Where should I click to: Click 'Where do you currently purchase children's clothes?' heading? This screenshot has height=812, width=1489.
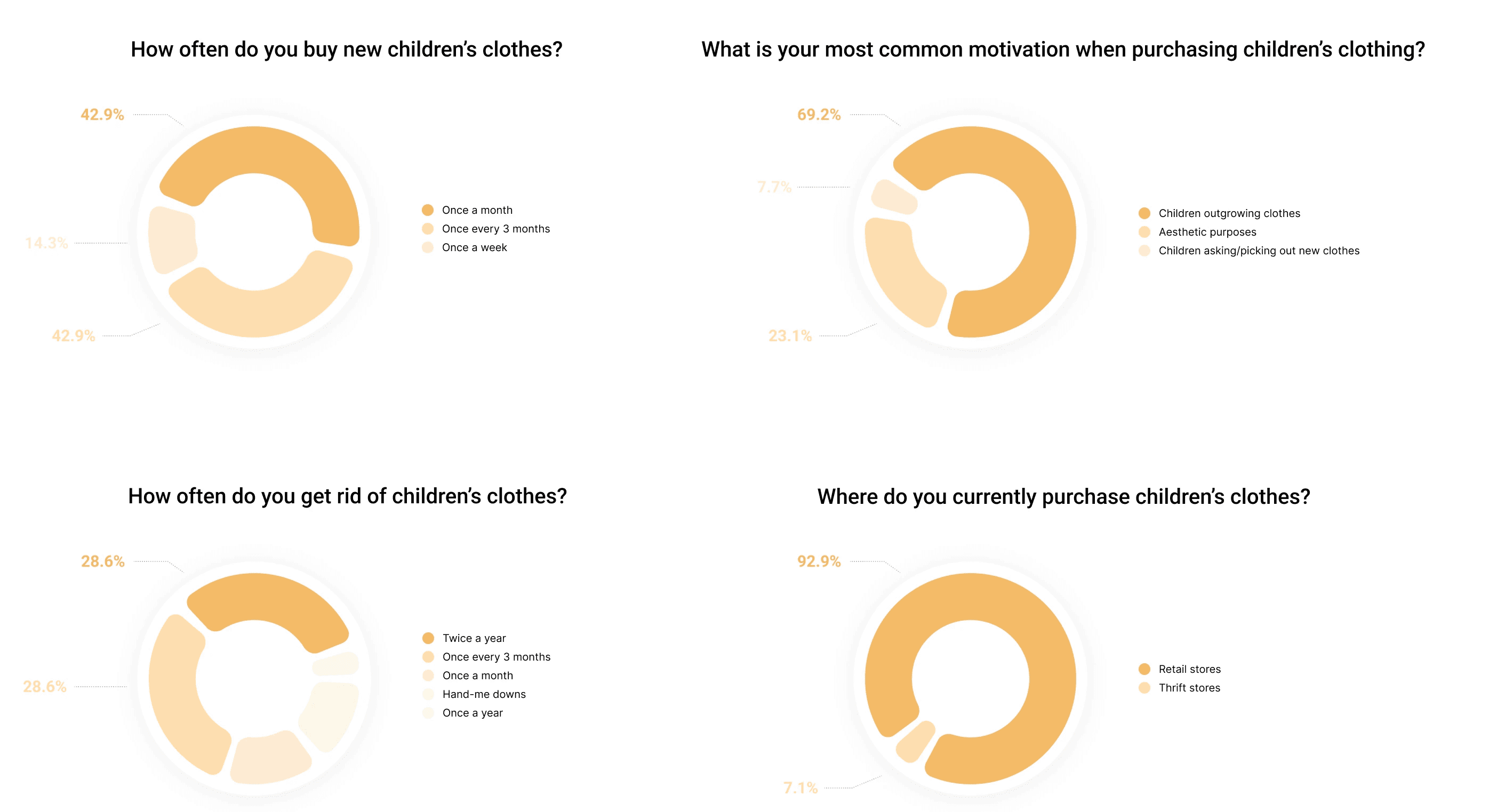[1063, 497]
